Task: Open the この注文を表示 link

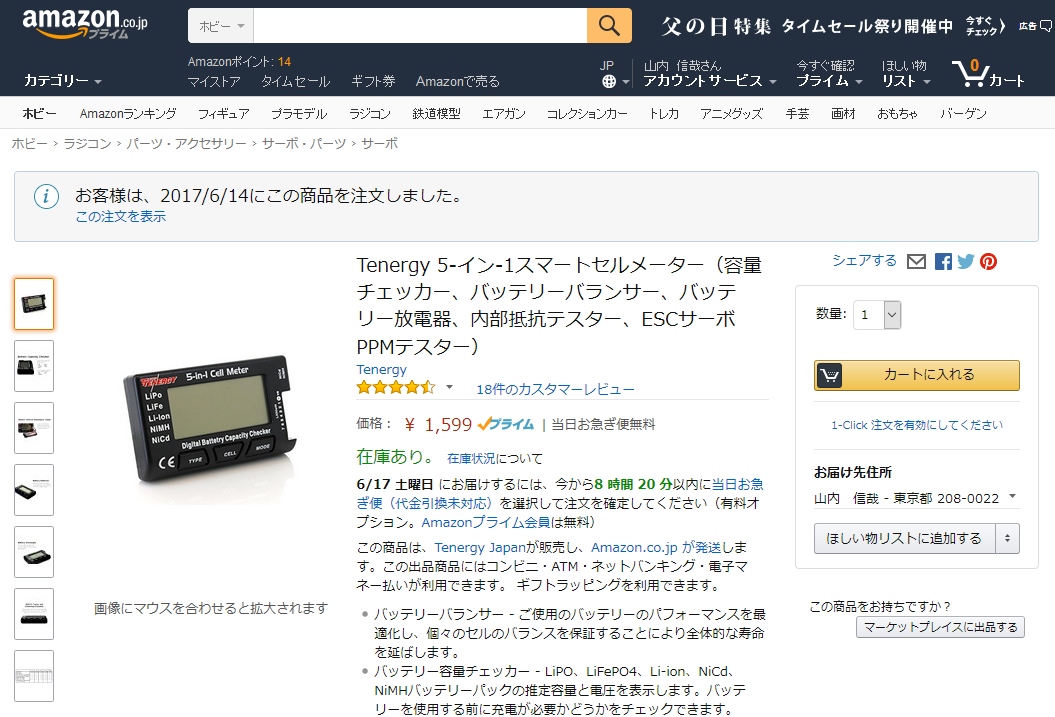Action: 120,217
